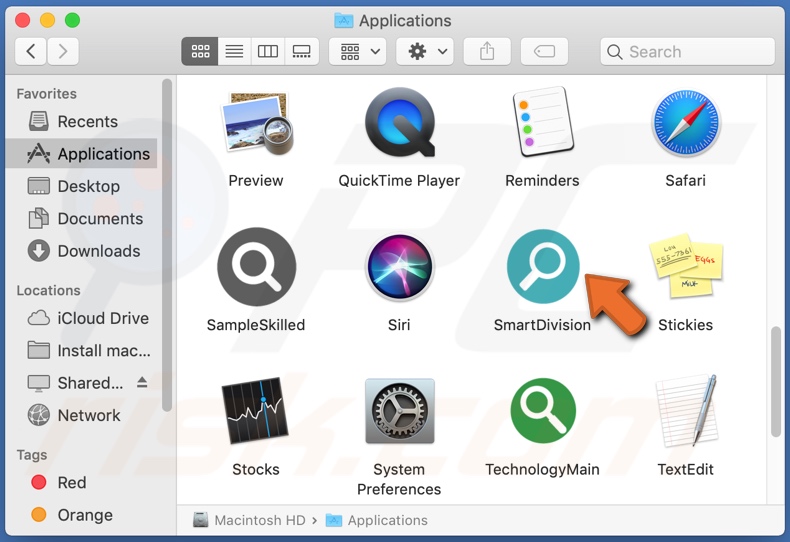Click Applications in the path bar
Screen dimensions: 790x542
click(x=377, y=520)
